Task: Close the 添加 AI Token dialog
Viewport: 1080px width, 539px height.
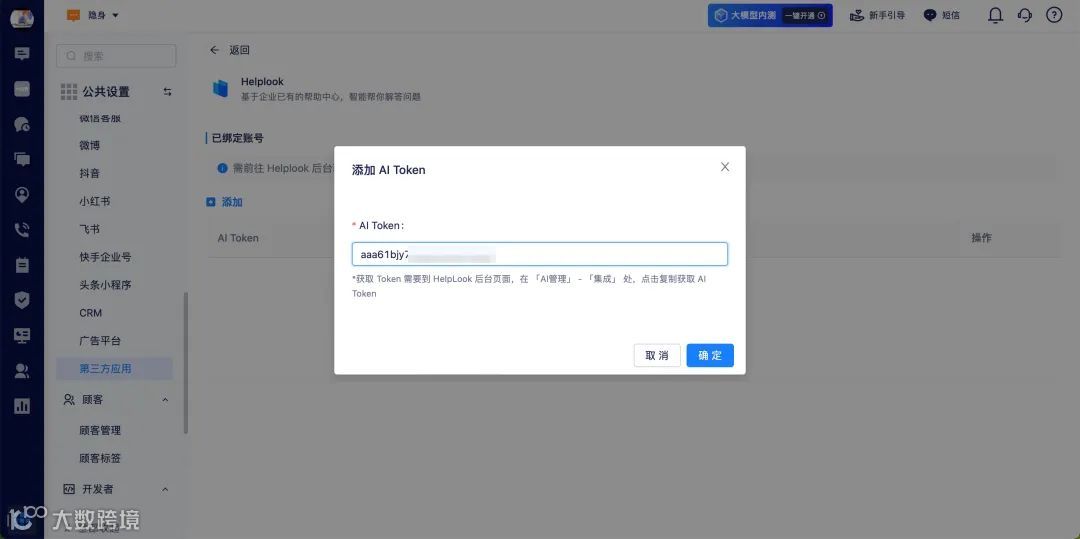Action: point(725,167)
